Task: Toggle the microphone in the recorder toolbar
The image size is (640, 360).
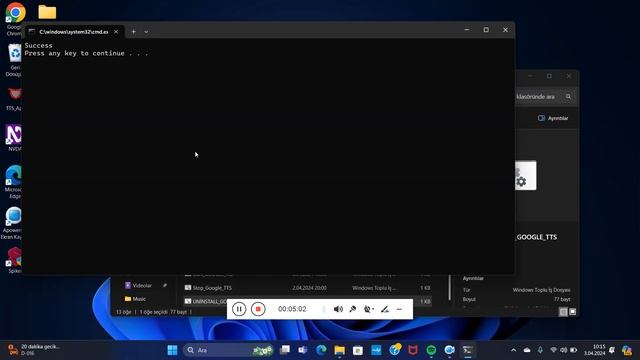Action: pyautogui.click(x=353, y=309)
